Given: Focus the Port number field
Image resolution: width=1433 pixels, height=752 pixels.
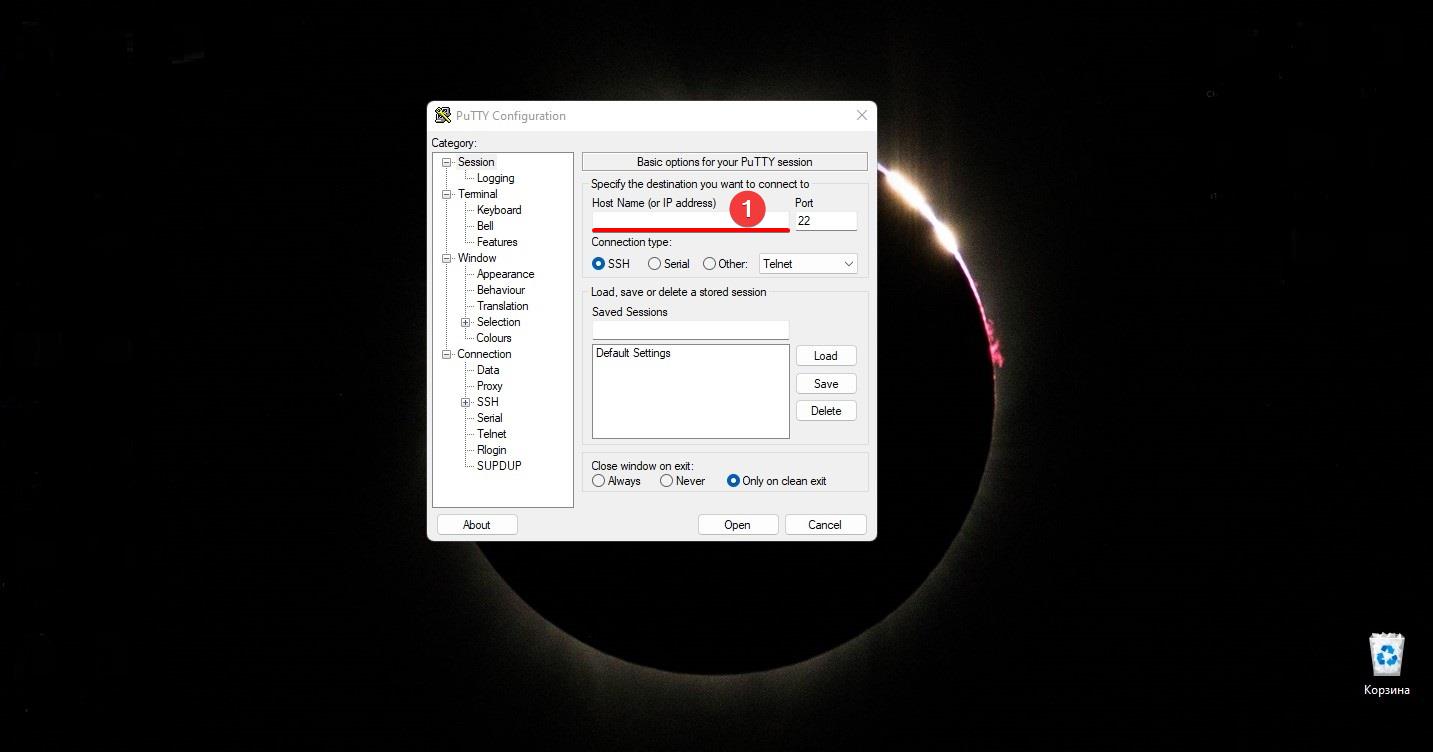Looking at the screenshot, I should (826, 221).
